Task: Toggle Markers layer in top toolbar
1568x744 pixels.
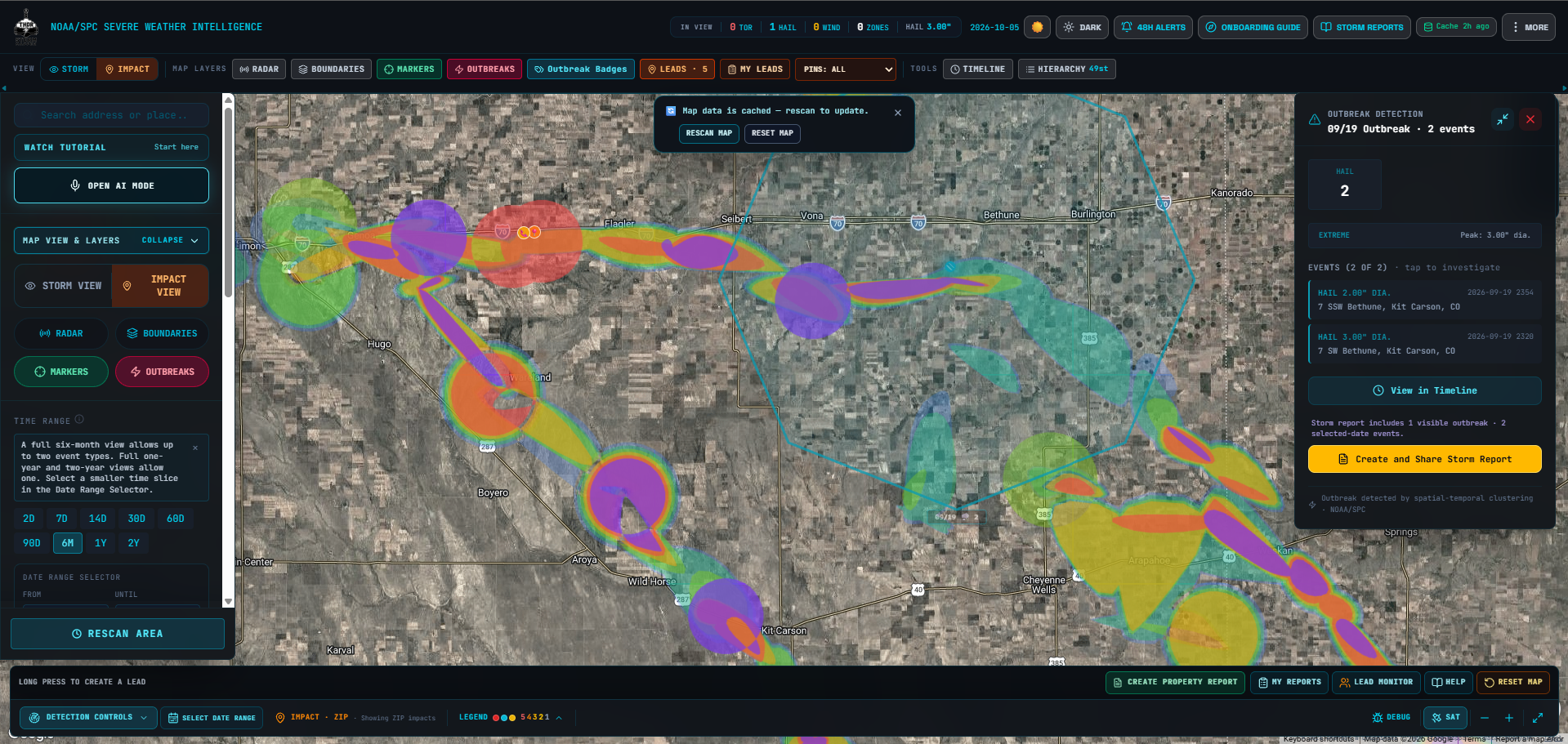Action: [409, 69]
